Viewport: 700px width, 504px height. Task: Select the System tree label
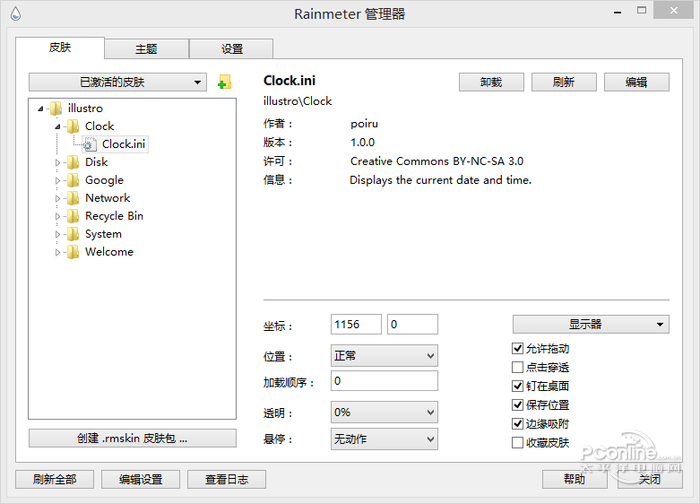[x=104, y=234]
